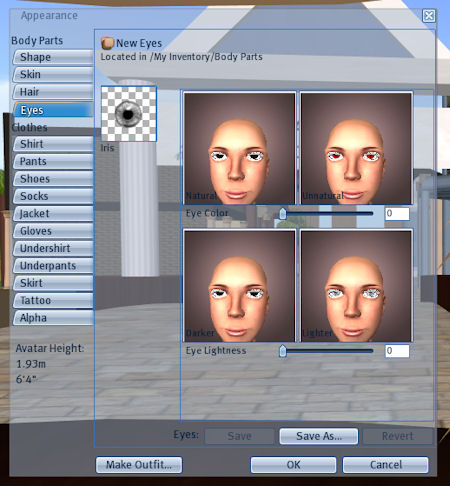The width and height of the screenshot is (450, 486).
Task: Select the Jacket tab
Action: [53, 213]
